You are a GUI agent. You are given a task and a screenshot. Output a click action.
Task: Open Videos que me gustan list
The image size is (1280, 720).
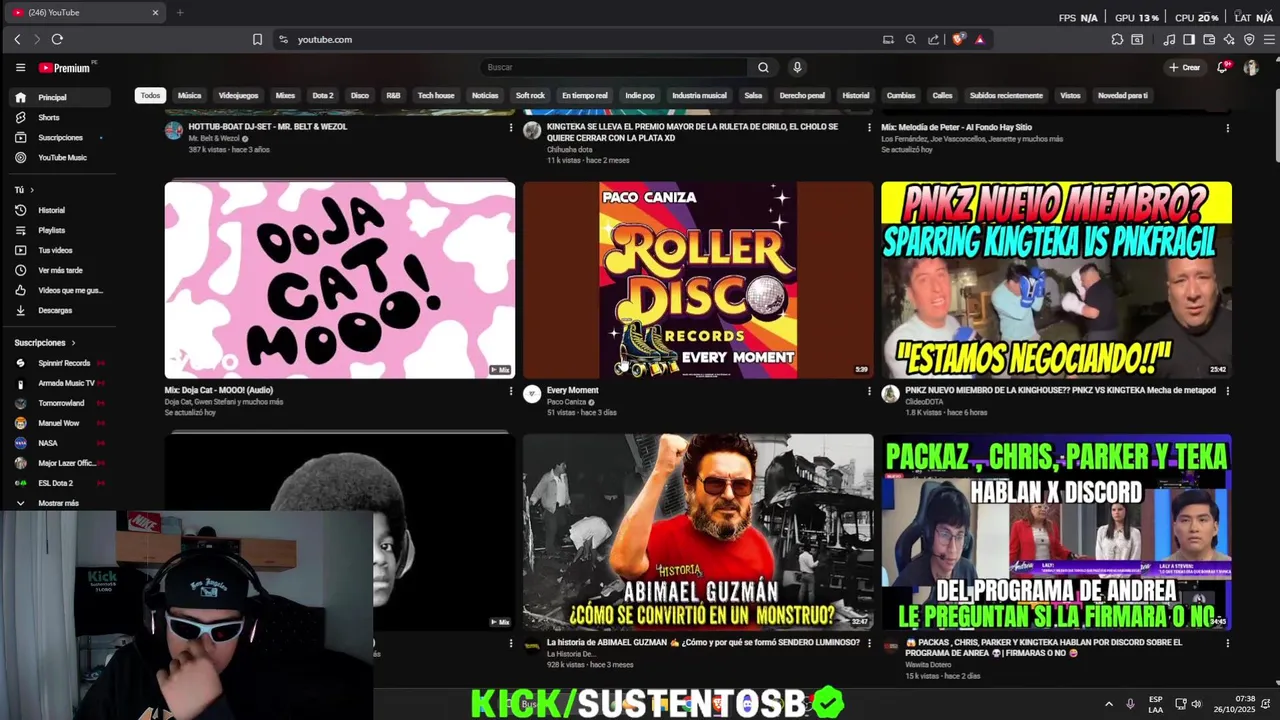(x=58, y=291)
